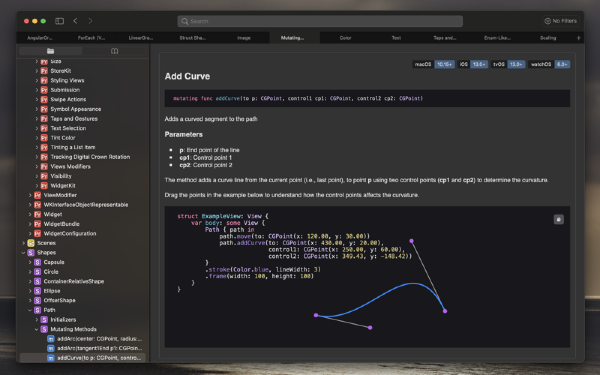This screenshot has height=375, width=600.
Task: Expand the Capsule shape item
Action: (x=30, y=262)
